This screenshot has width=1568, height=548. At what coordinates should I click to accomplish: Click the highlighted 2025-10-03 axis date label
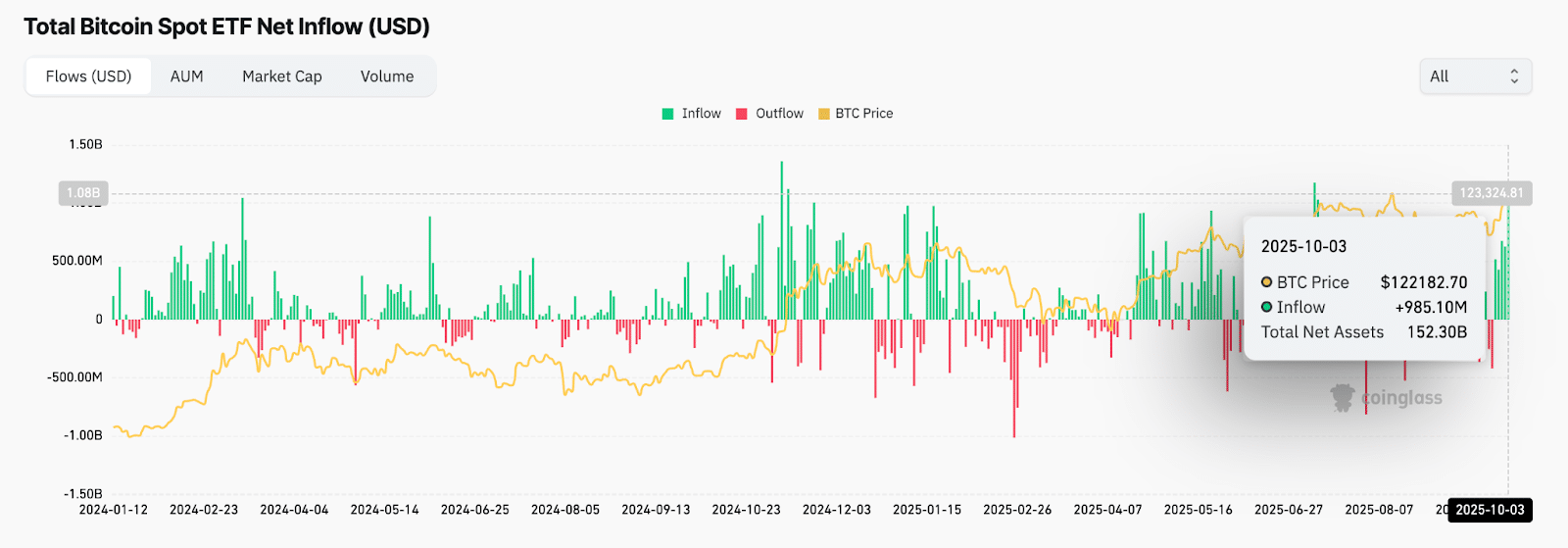[1490, 510]
